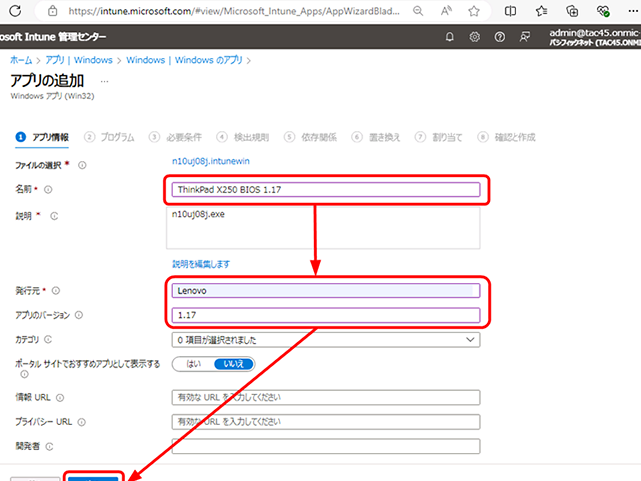Click the app version field 1.17
The height and width of the screenshot is (481, 641).
click(x=326, y=315)
